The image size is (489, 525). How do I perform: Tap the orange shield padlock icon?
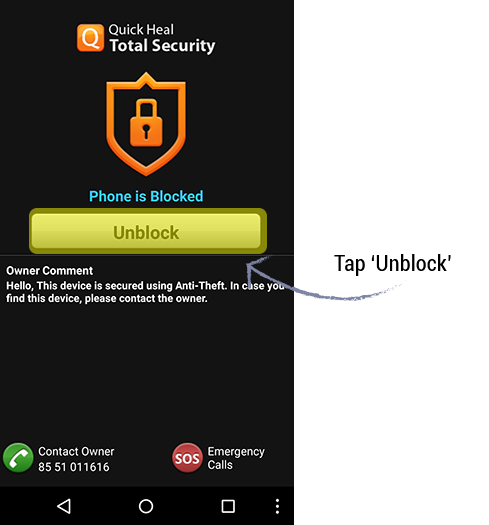pos(146,124)
